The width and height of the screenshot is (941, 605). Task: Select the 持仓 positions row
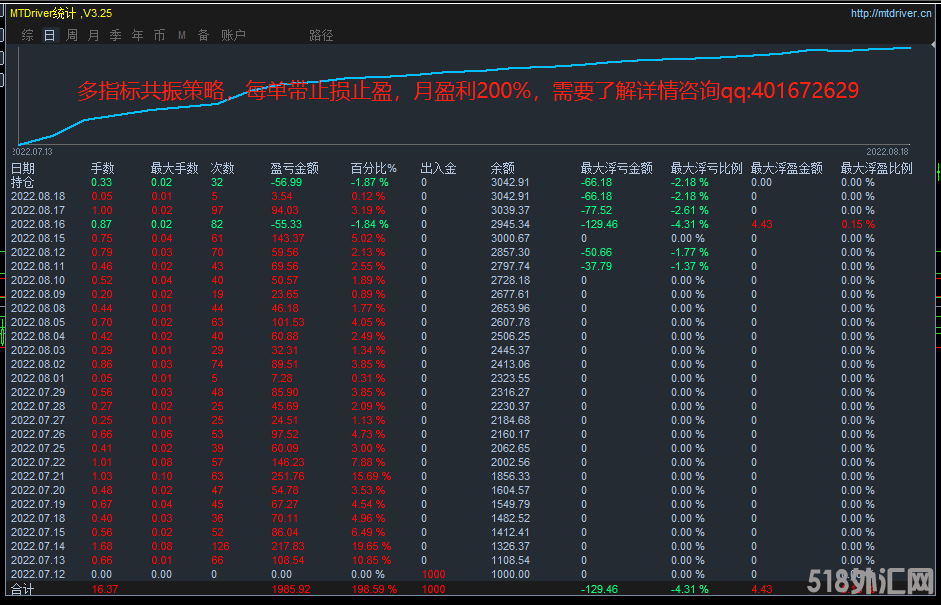23,182
